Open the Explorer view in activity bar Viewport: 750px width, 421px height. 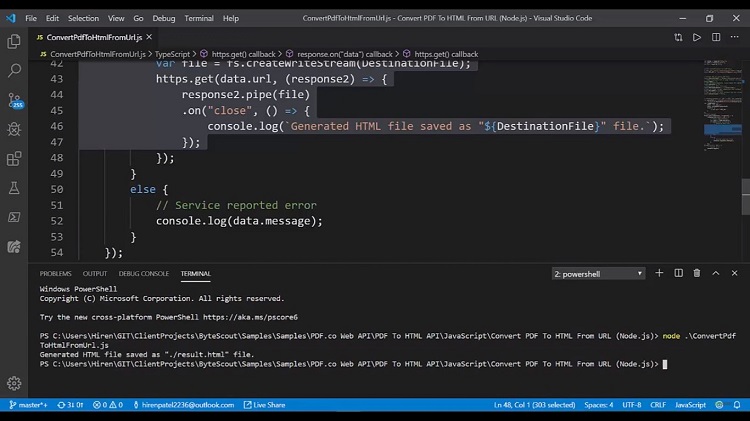click(x=14, y=42)
